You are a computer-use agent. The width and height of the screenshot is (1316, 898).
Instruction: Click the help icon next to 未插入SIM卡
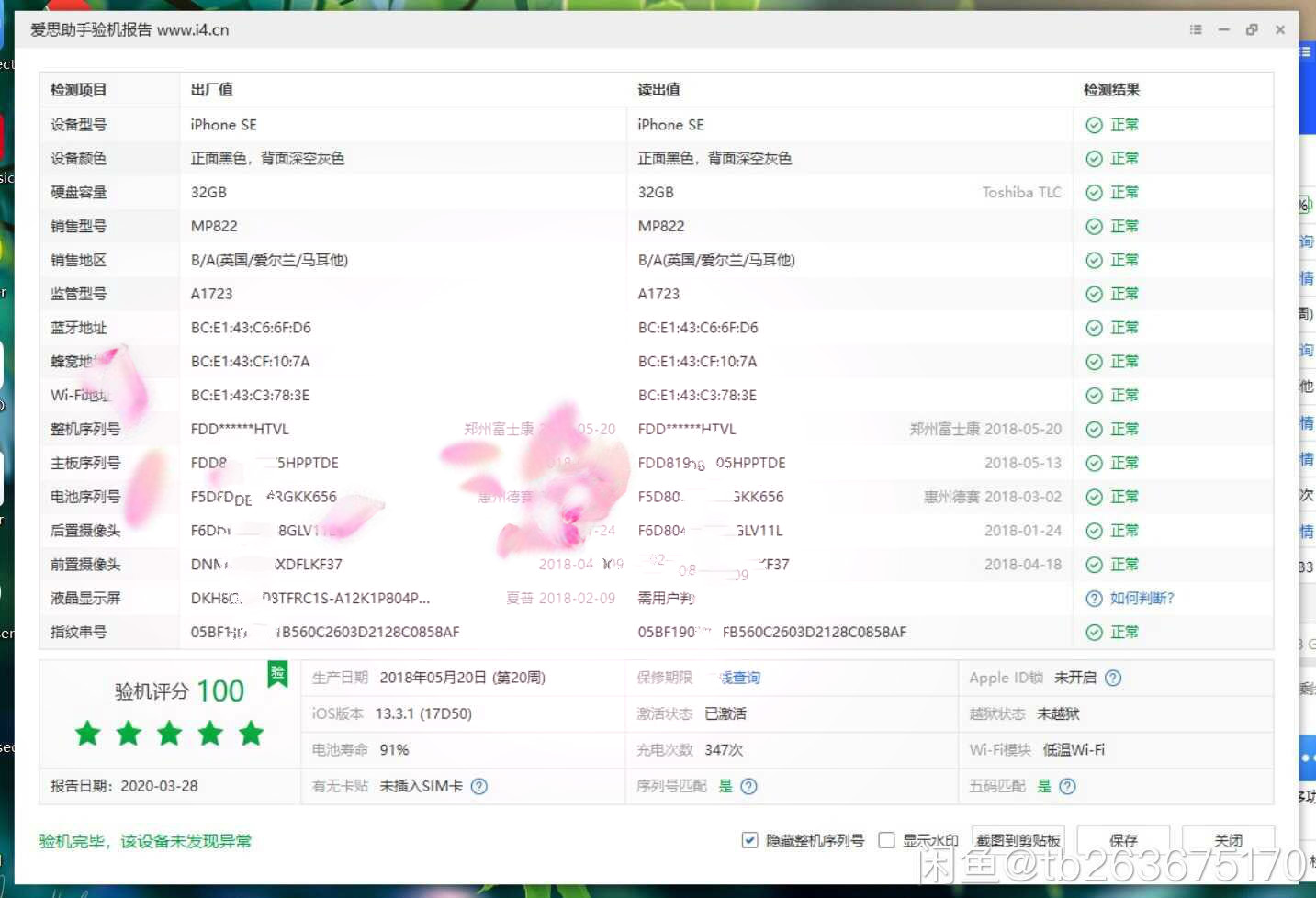coord(479,786)
